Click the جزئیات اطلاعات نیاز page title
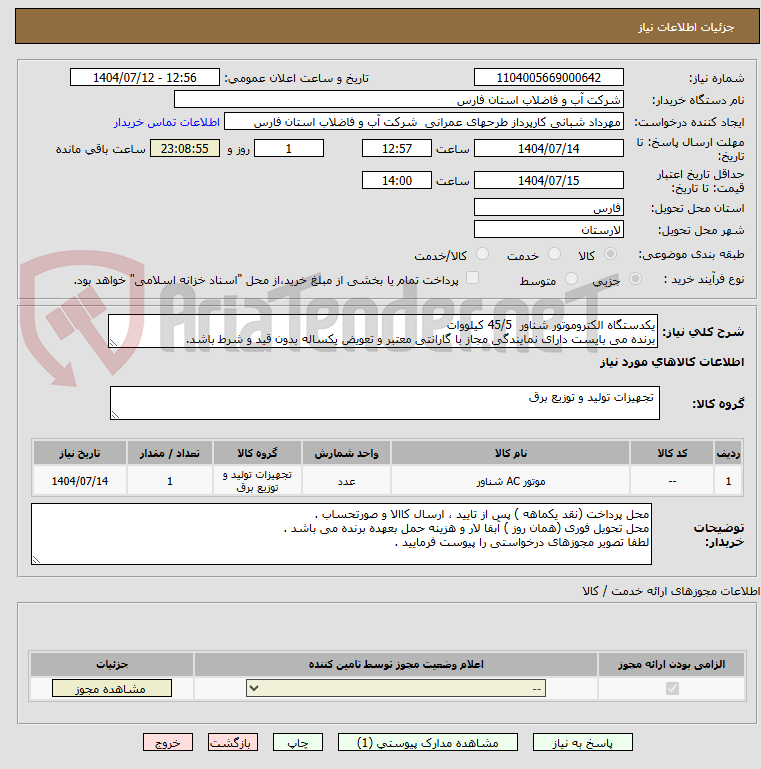The height and width of the screenshot is (769, 761). click(x=686, y=27)
